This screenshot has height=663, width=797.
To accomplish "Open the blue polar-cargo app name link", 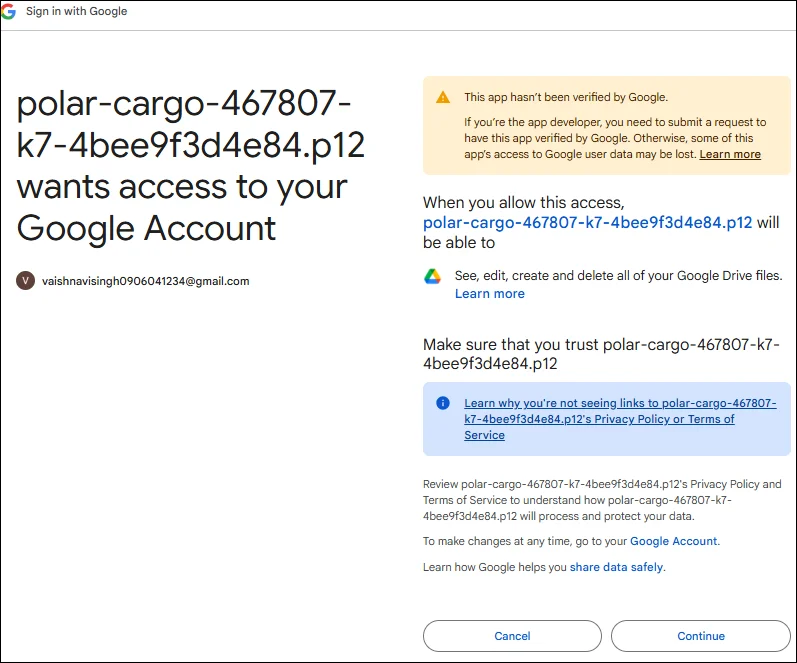I will [588, 223].
